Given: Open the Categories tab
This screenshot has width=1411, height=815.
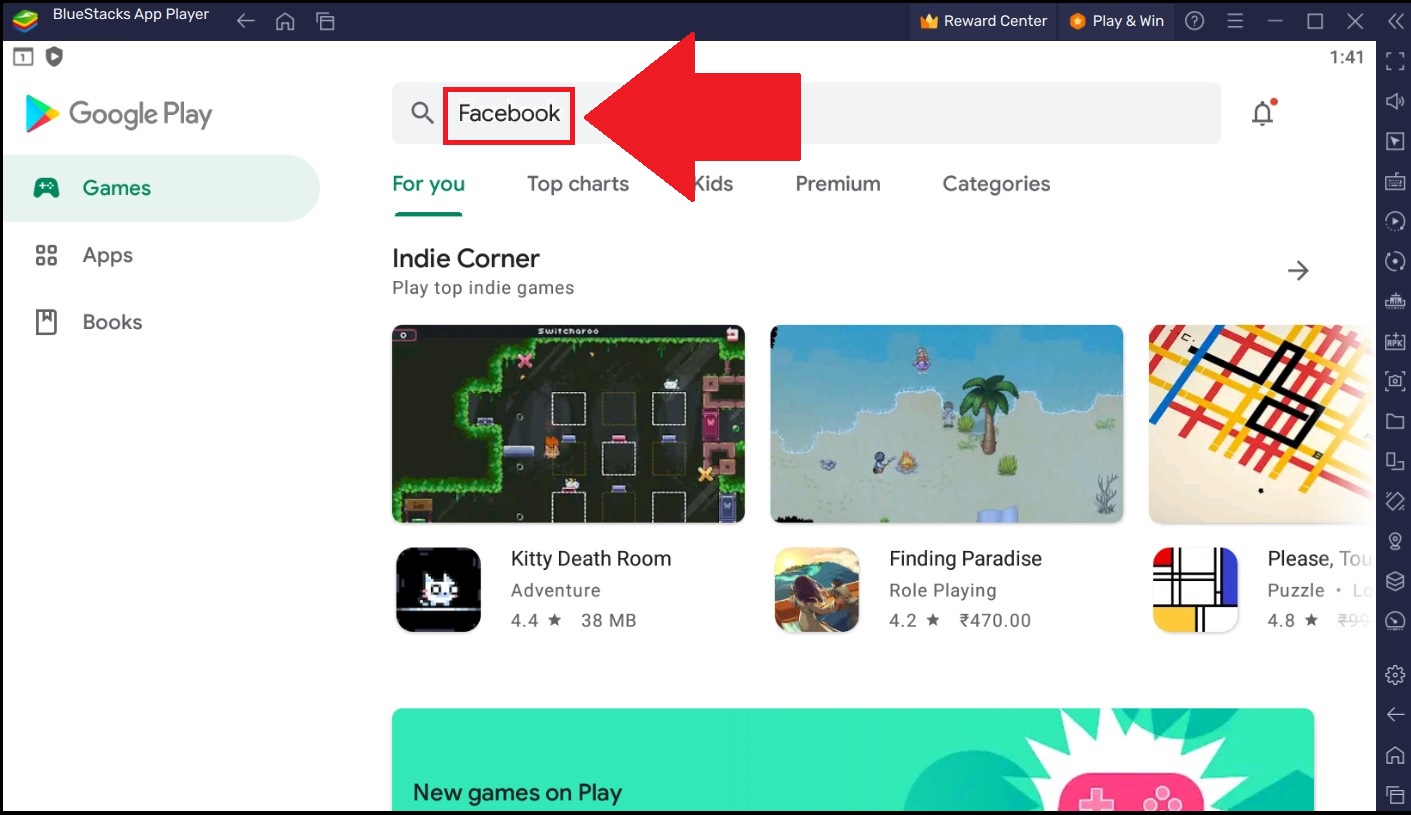Looking at the screenshot, I should point(995,184).
